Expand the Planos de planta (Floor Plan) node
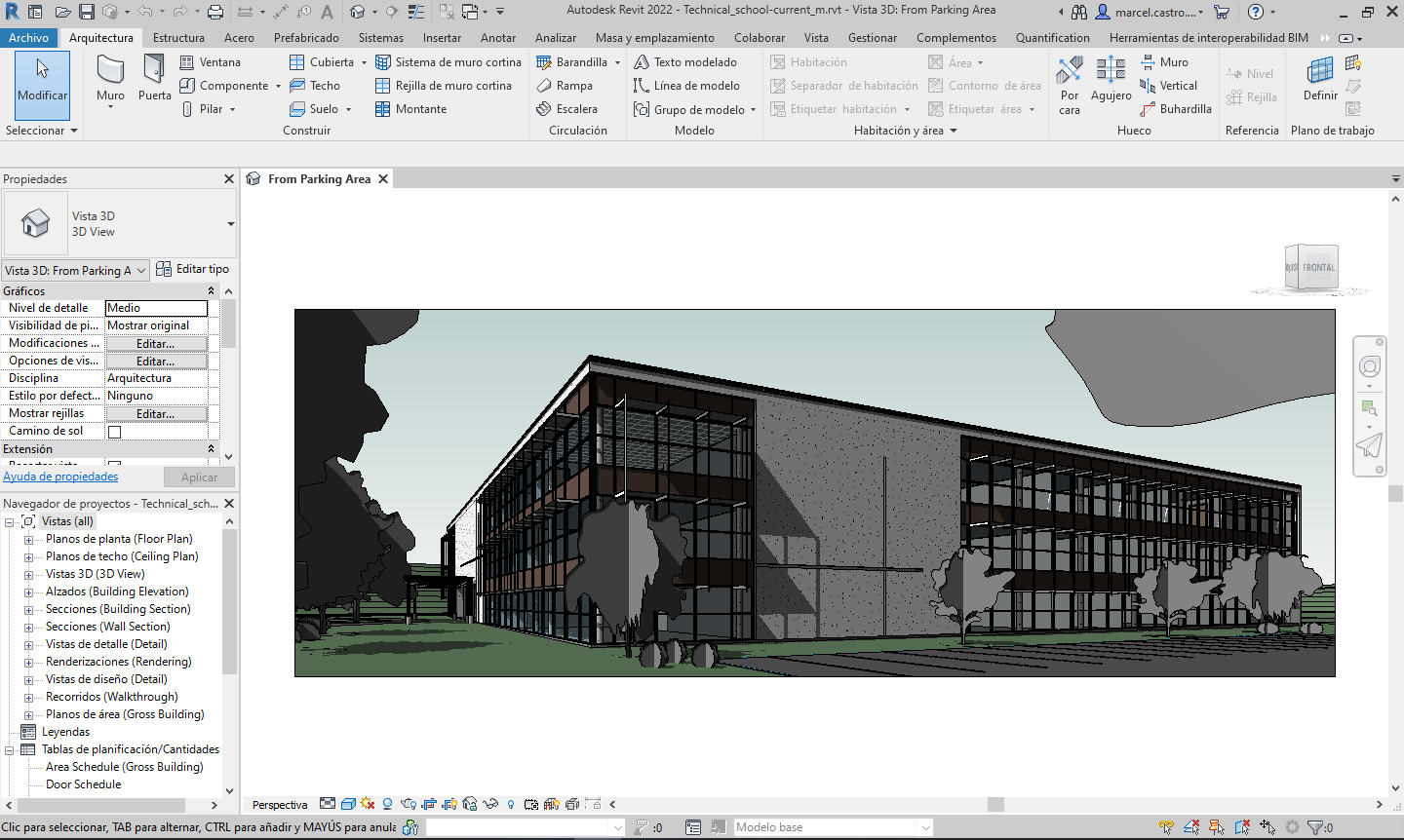 pos(28,539)
